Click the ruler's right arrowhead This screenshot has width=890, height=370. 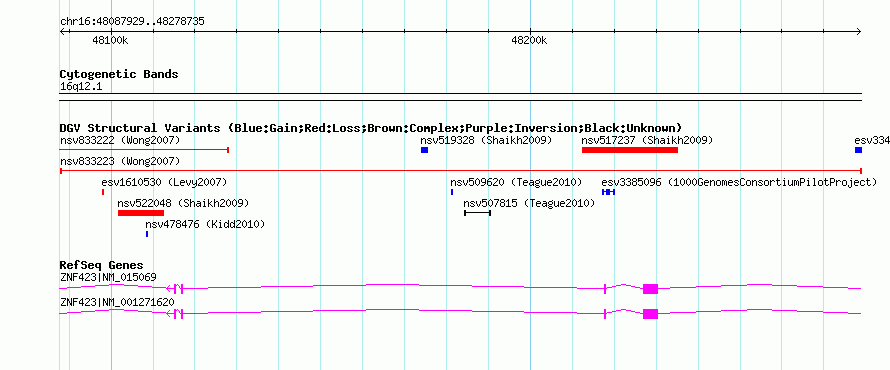859,31
